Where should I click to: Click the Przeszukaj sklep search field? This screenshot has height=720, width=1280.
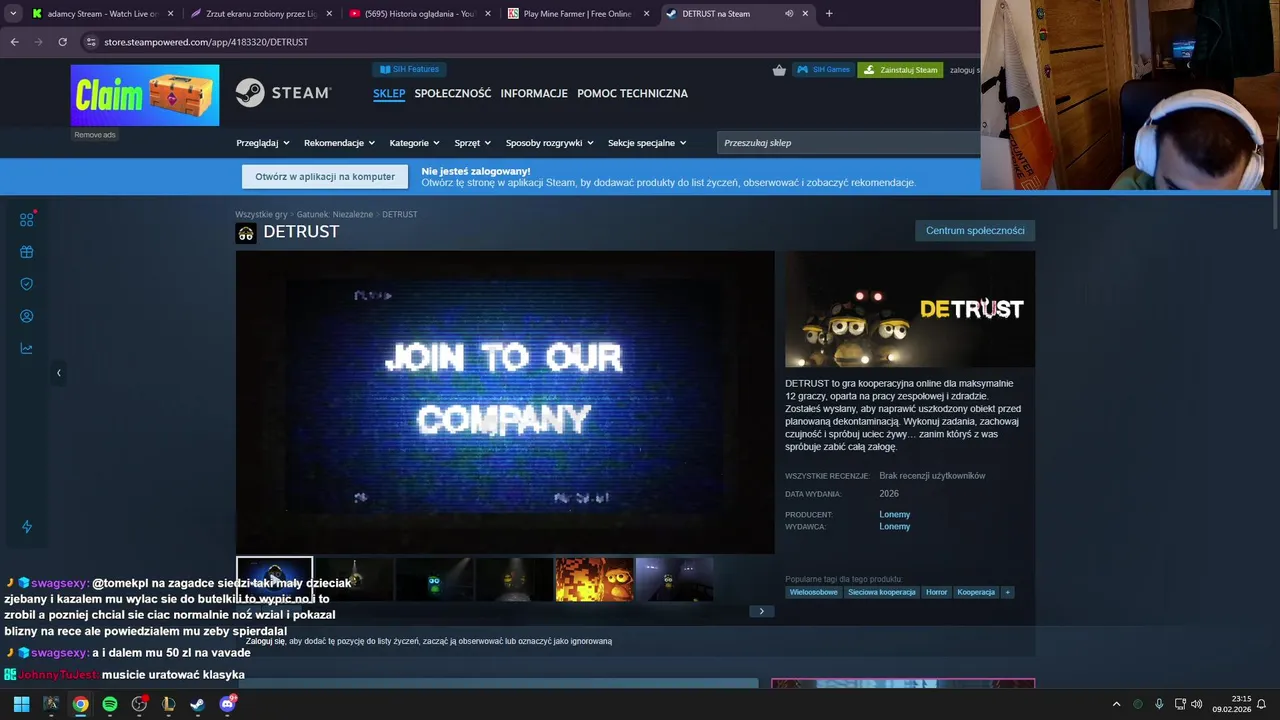(x=848, y=143)
